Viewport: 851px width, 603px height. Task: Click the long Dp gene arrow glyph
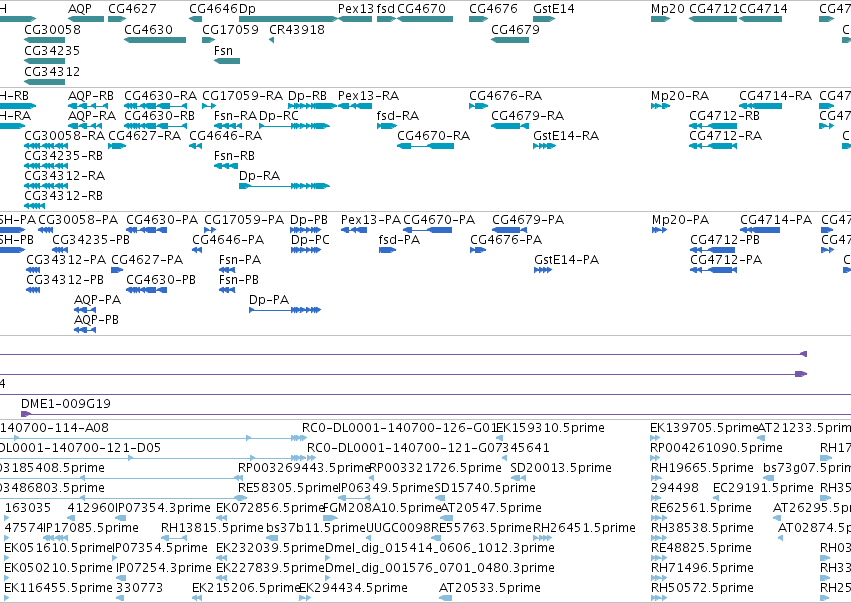288,19
